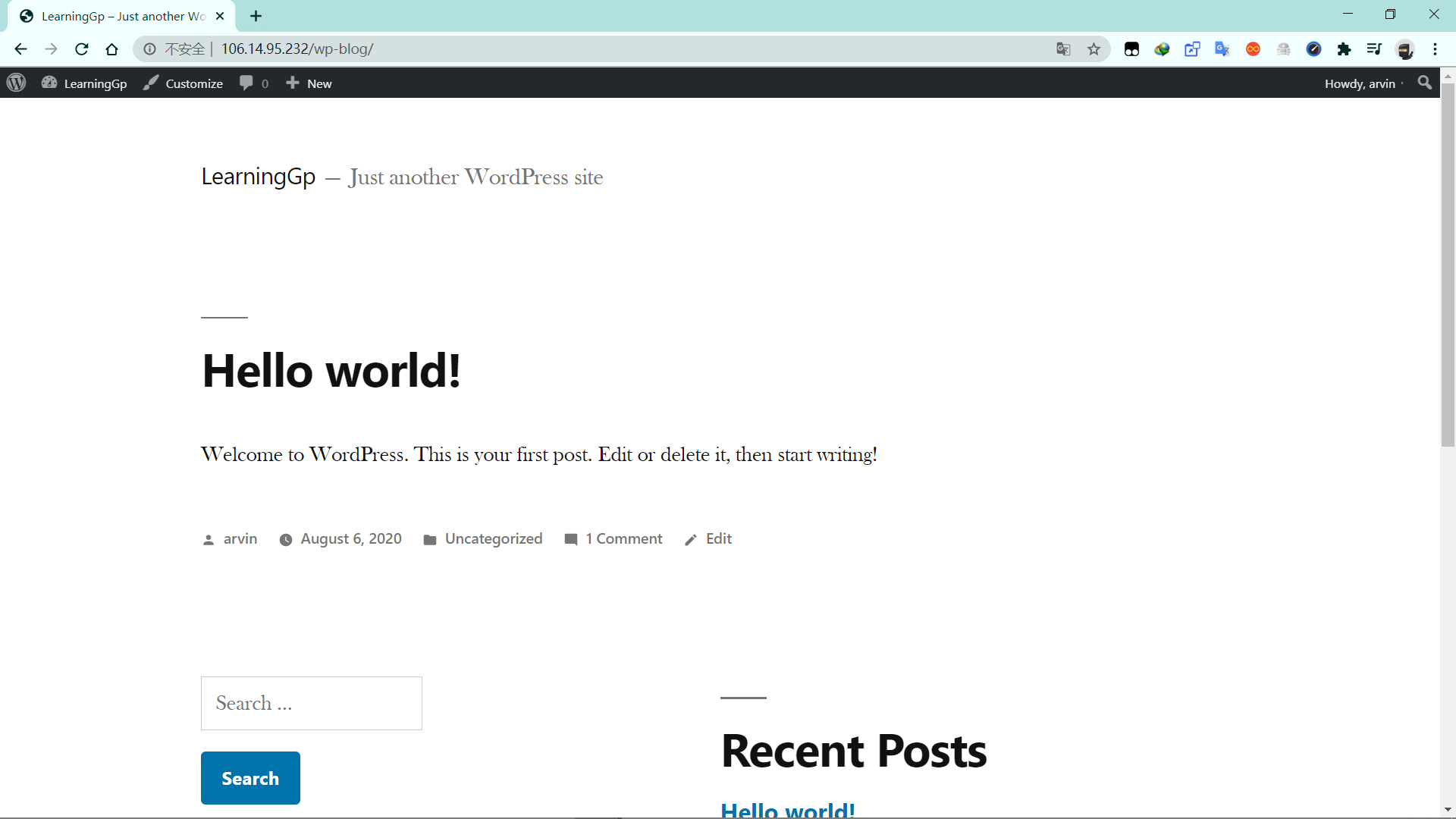Click the Uncategorized category link
The height and width of the screenshot is (819, 1456).
pyautogui.click(x=493, y=538)
